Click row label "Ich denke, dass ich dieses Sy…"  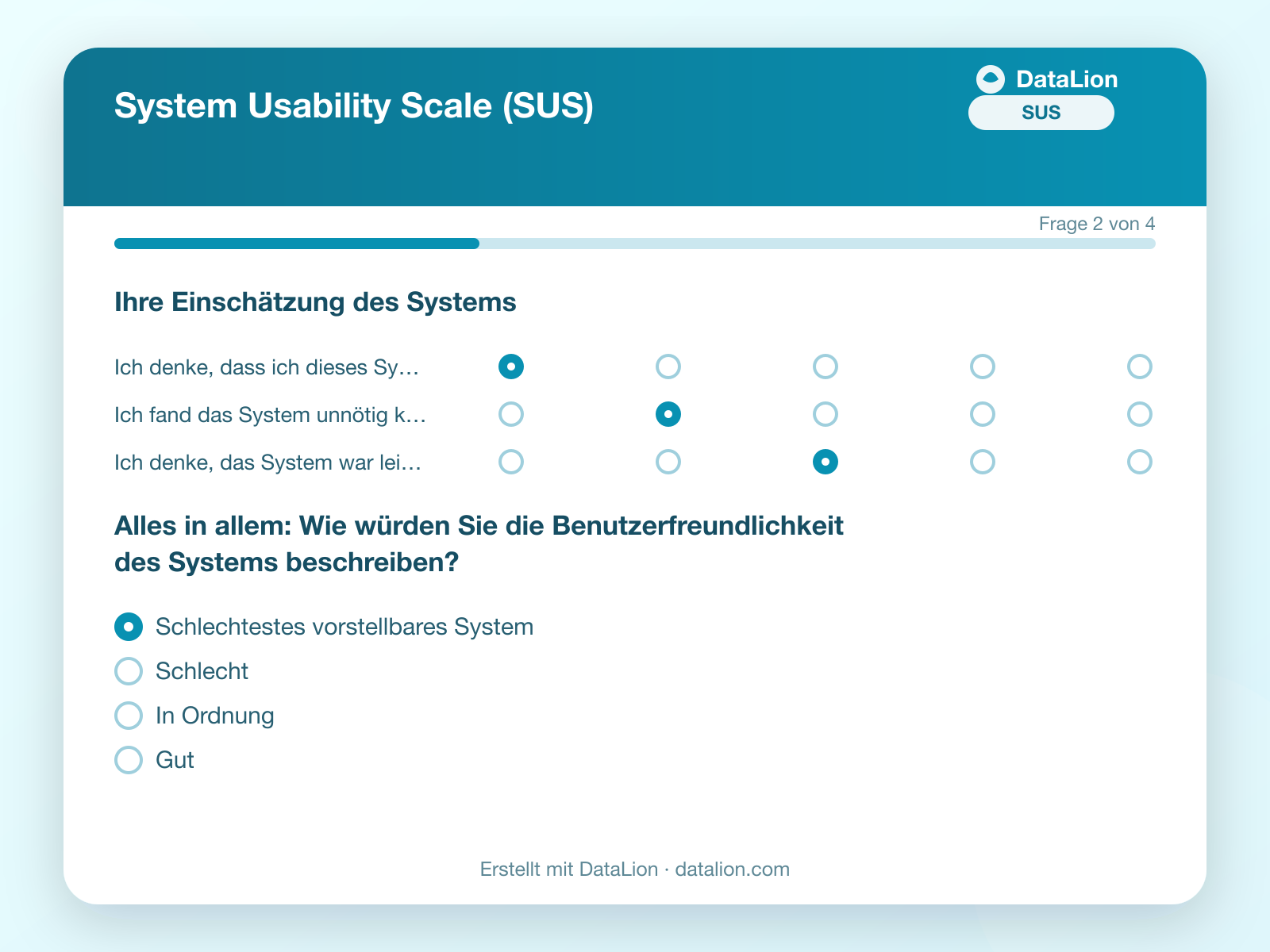[x=267, y=367]
